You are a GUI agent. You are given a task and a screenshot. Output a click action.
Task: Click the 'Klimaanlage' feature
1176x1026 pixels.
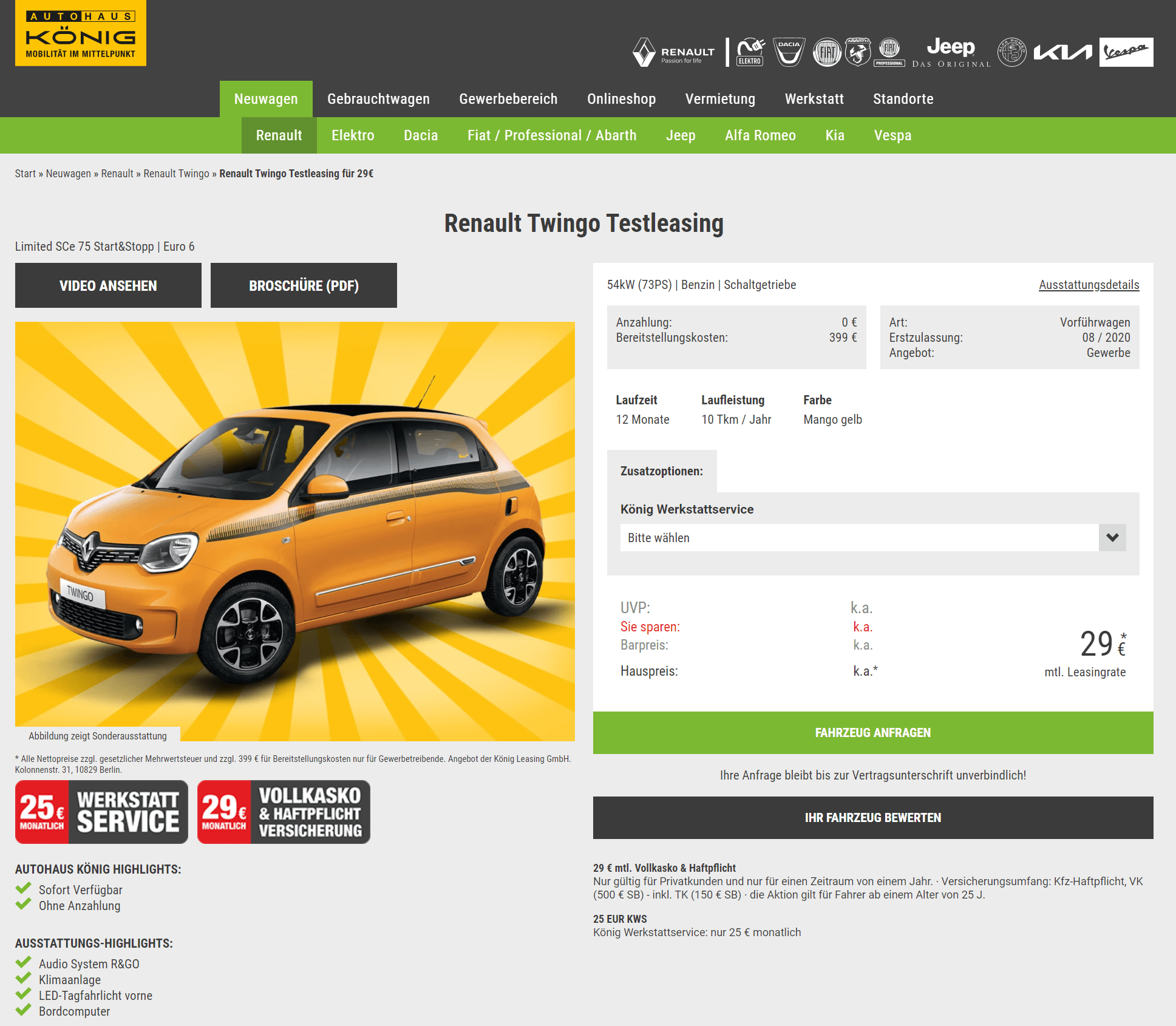[x=70, y=980]
